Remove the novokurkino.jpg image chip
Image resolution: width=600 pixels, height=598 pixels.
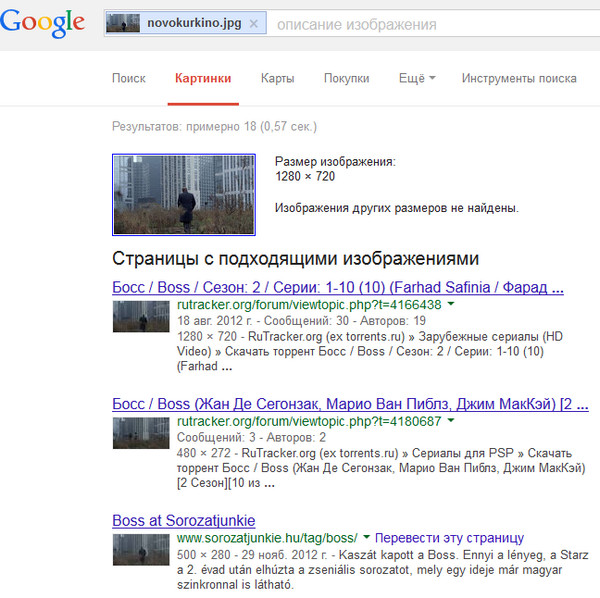[254, 23]
